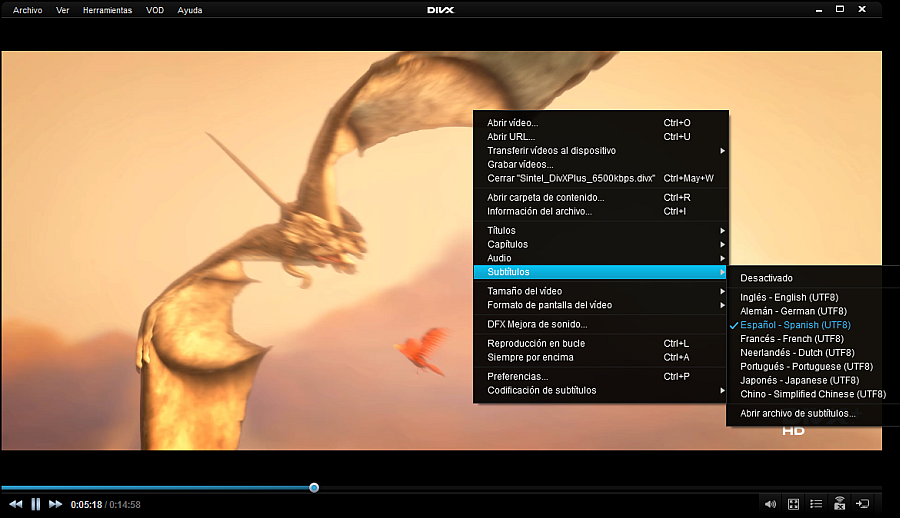
Task: Click the seek bar handle
Action: pos(314,488)
